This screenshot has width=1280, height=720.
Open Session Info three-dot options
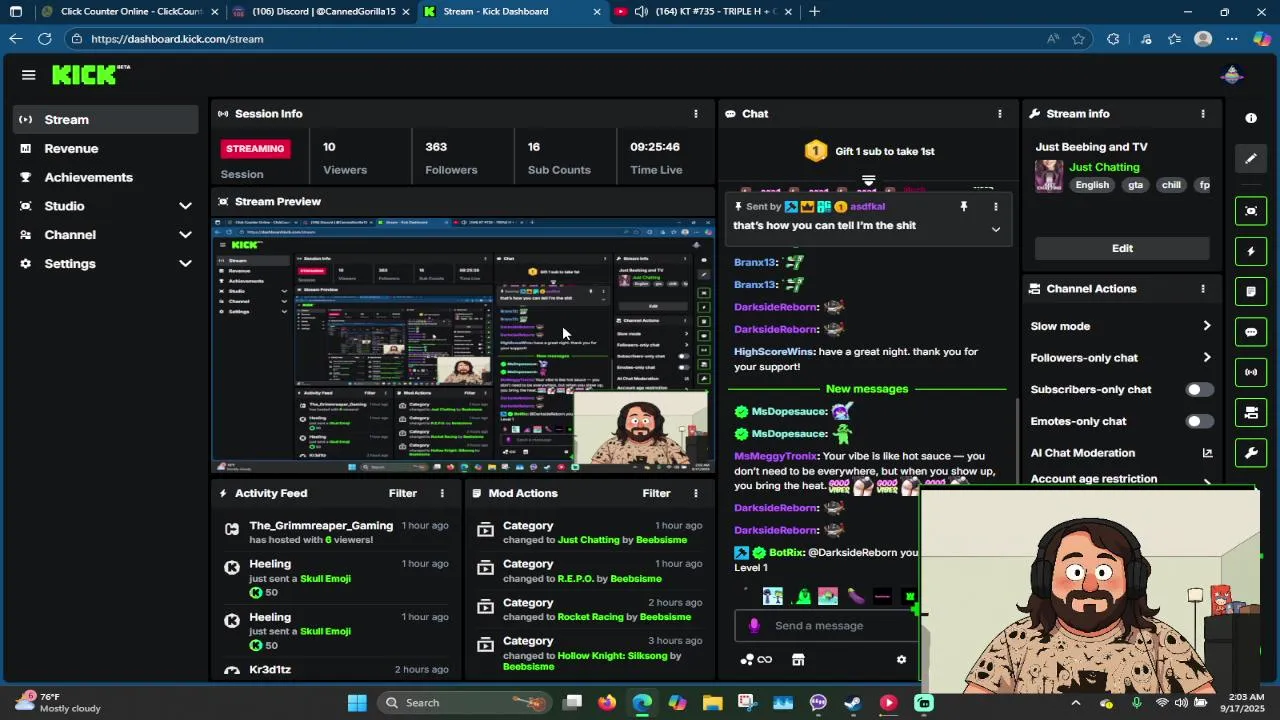coord(696,114)
